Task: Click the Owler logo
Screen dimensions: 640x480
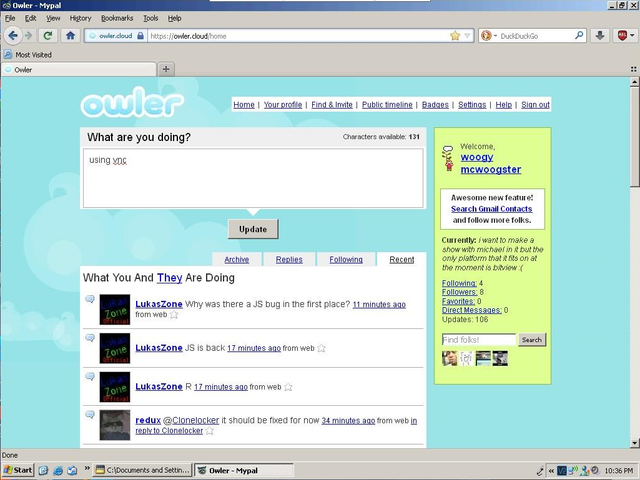Action: (132, 102)
